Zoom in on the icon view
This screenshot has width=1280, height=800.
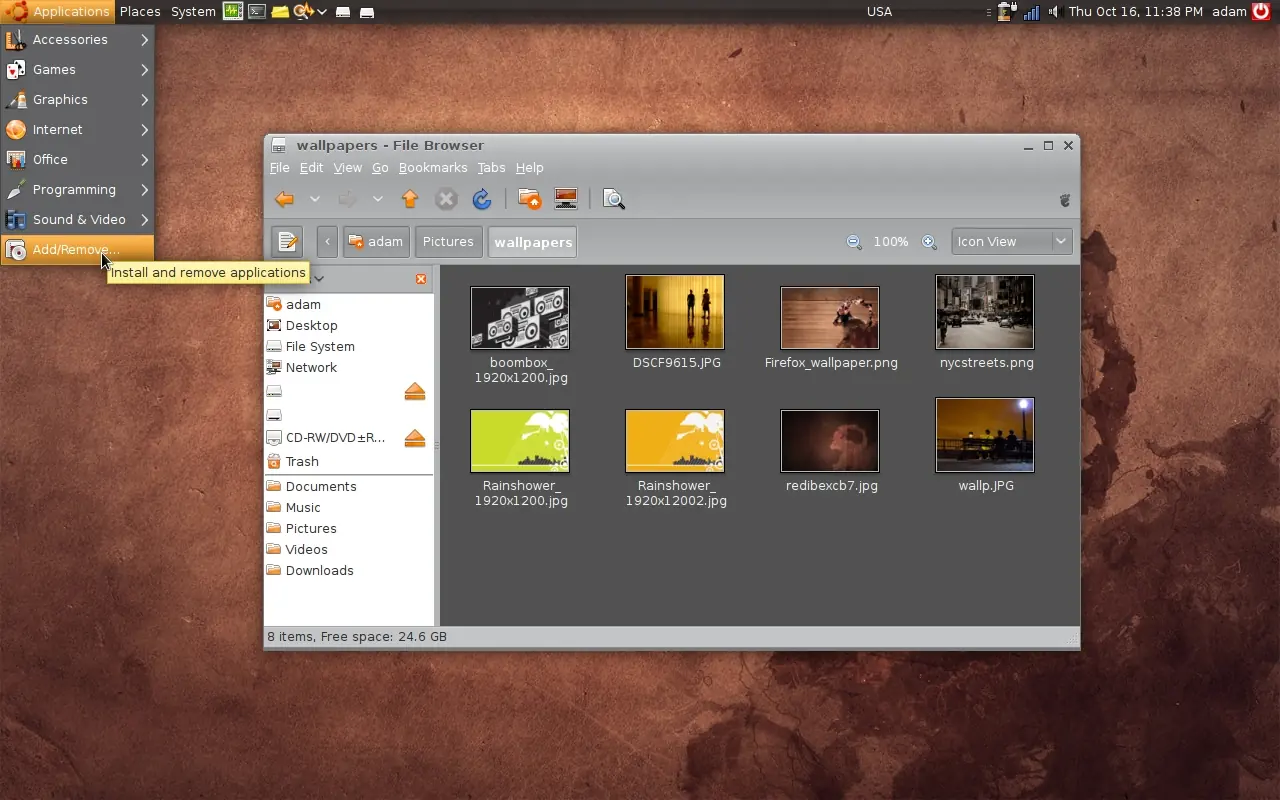[x=929, y=242]
